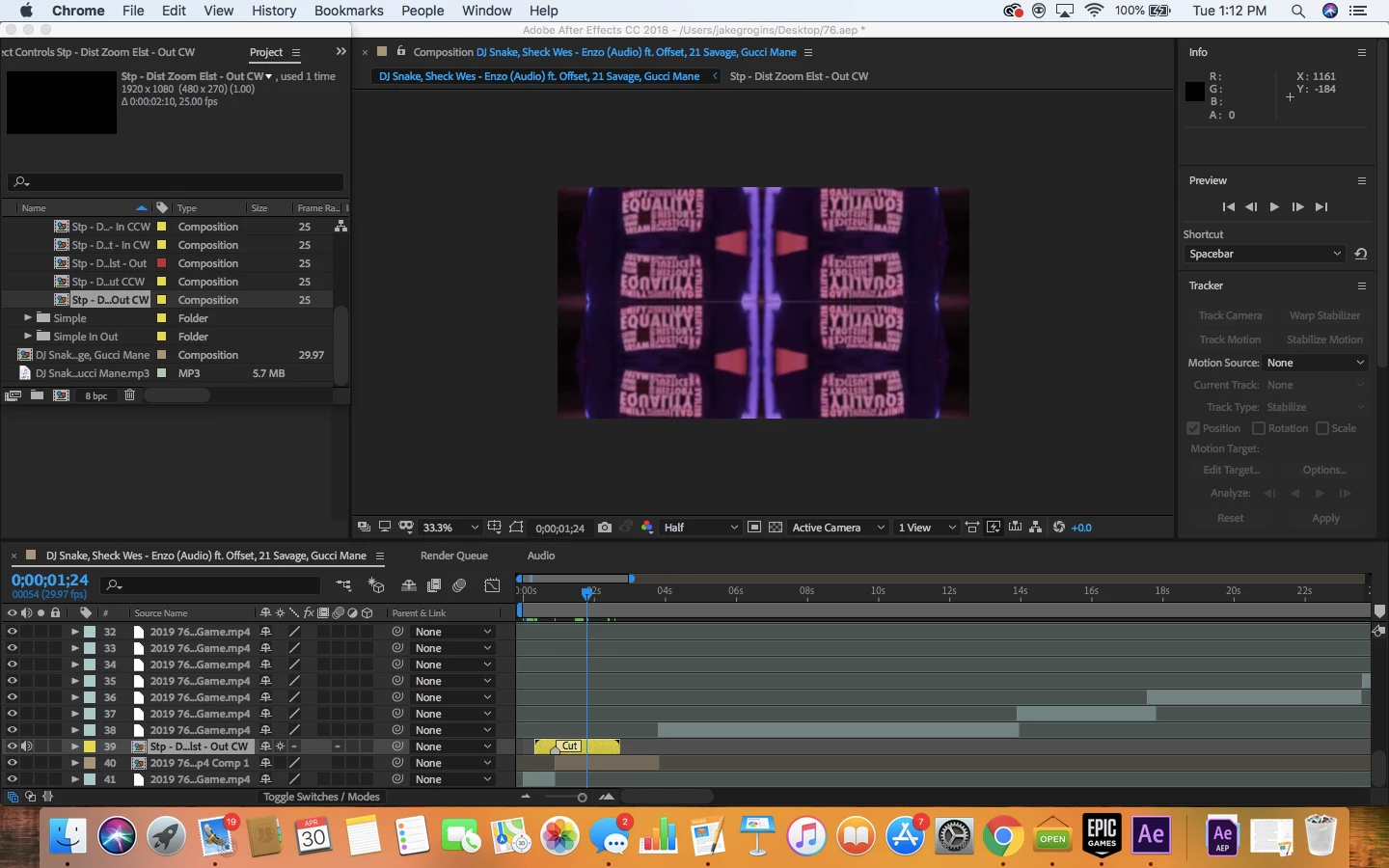Open Stp - Dist Zoom Elst - Out CW breadcrumb

[x=799, y=76]
